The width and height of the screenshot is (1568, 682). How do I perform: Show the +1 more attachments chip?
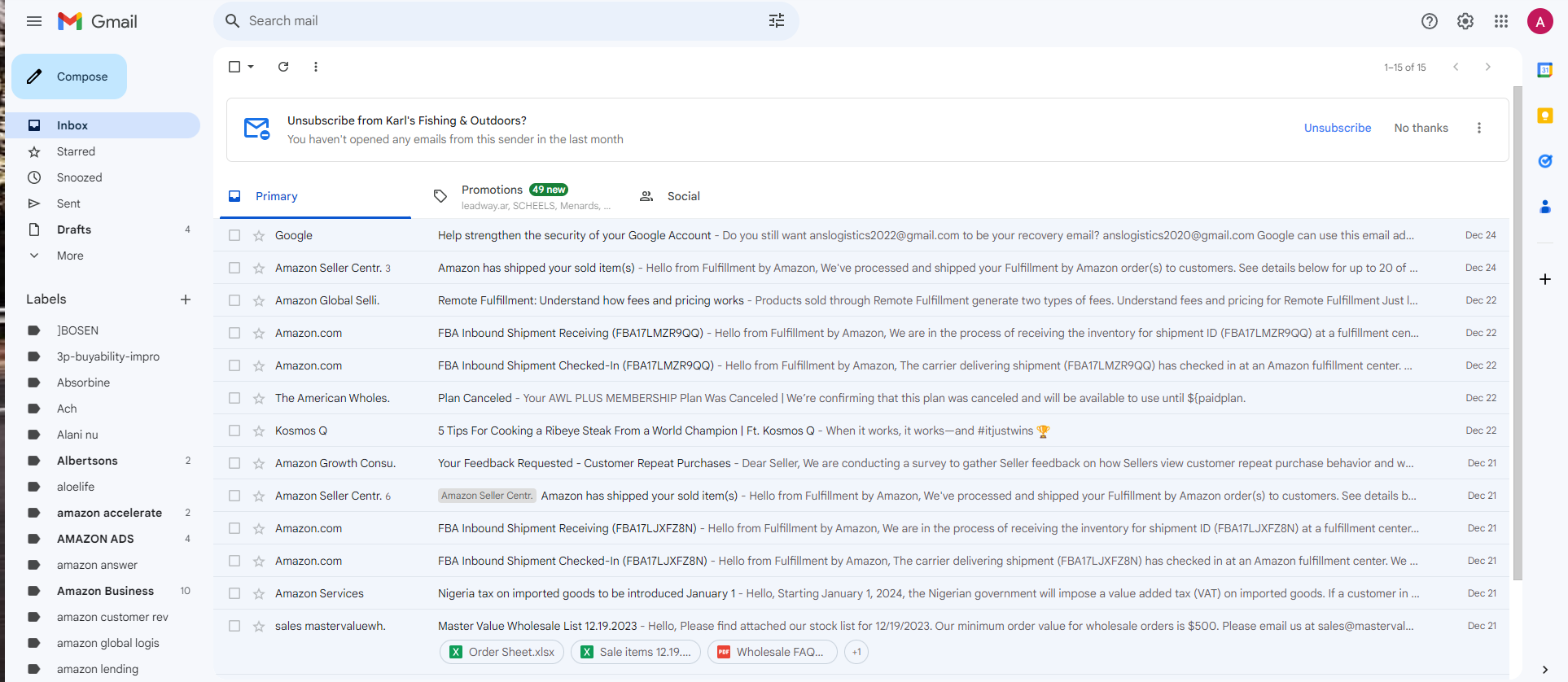(856, 652)
